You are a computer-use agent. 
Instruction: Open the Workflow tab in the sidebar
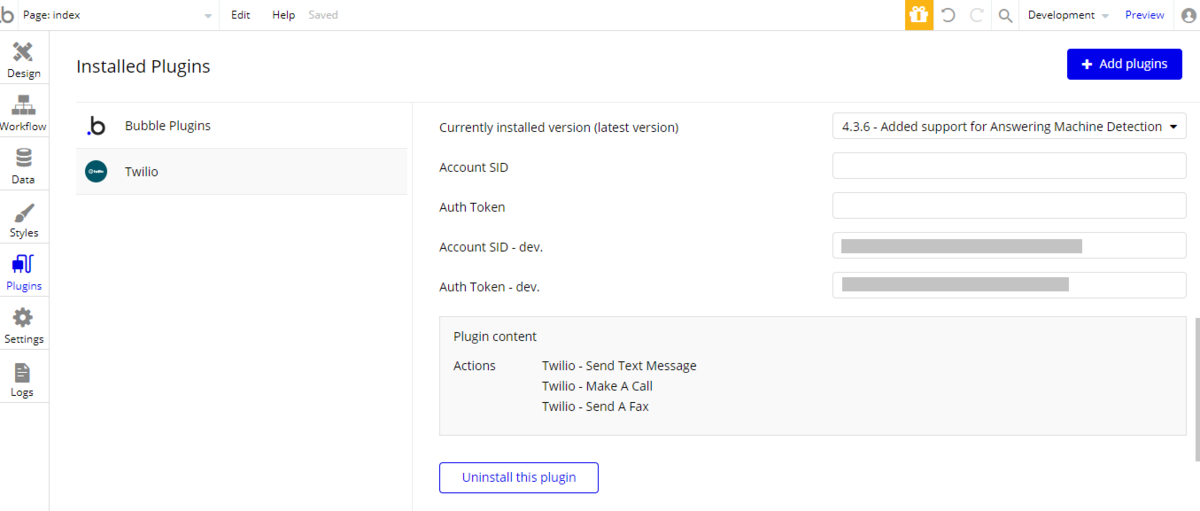[x=23, y=114]
